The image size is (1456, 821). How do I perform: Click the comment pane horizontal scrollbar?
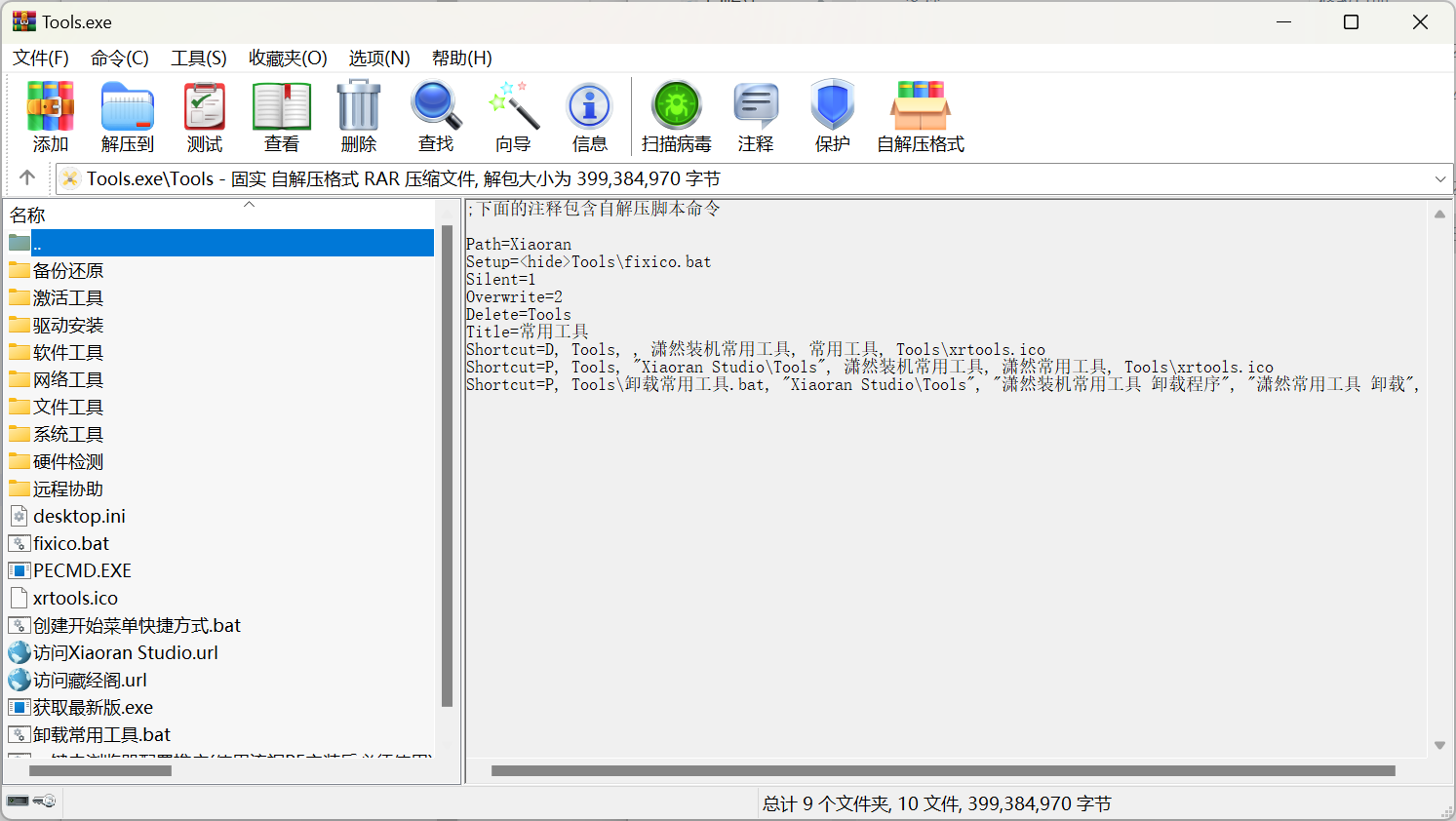tap(942, 771)
